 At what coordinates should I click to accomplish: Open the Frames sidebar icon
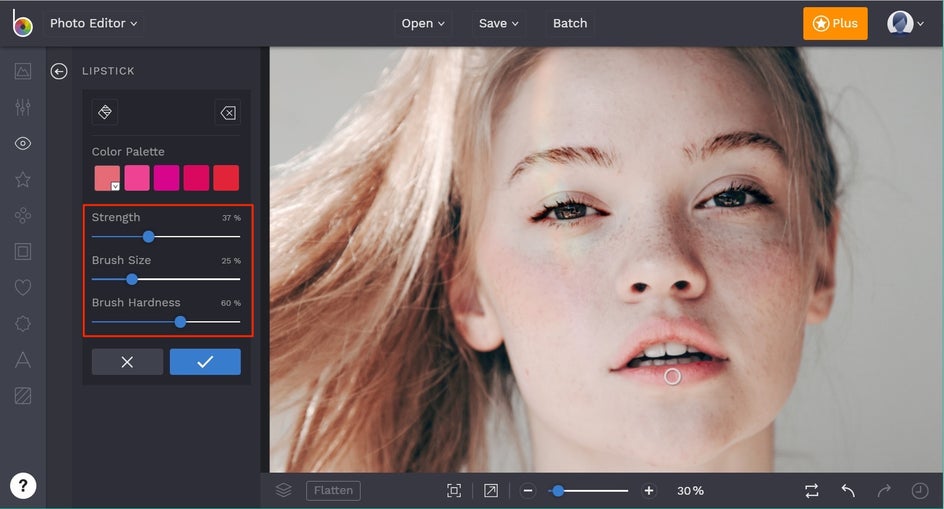(23, 251)
